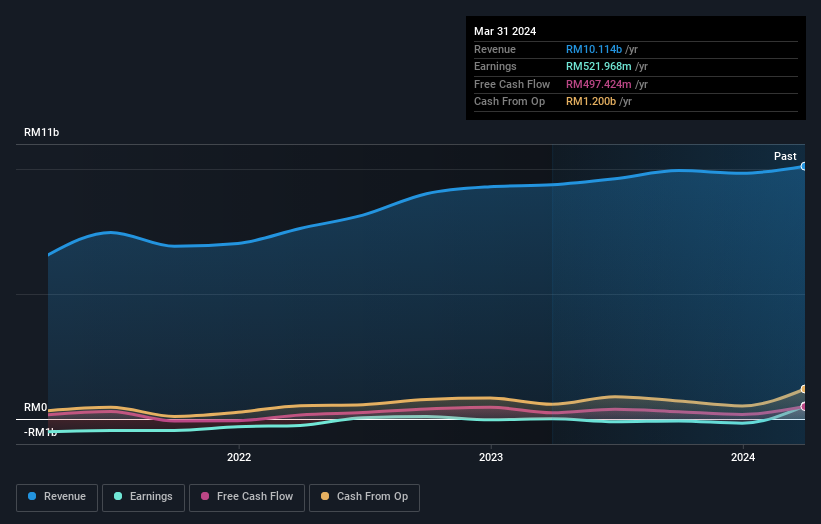The height and width of the screenshot is (524, 821).
Task: Click the Mar 31 2024 tooltip date
Action: (505, 31)
